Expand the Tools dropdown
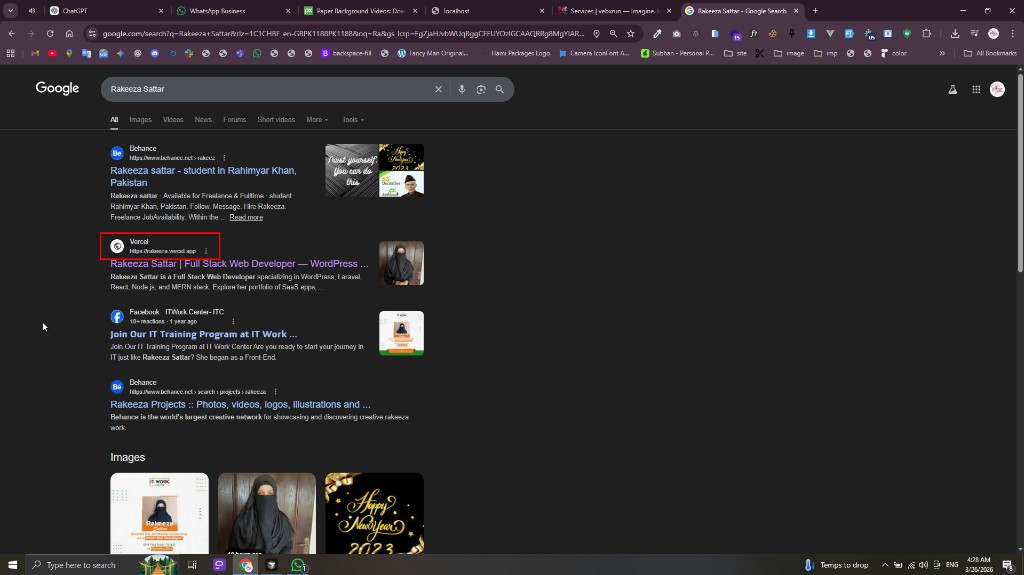Screen dimensions: 1024x575 click(353, 120)
